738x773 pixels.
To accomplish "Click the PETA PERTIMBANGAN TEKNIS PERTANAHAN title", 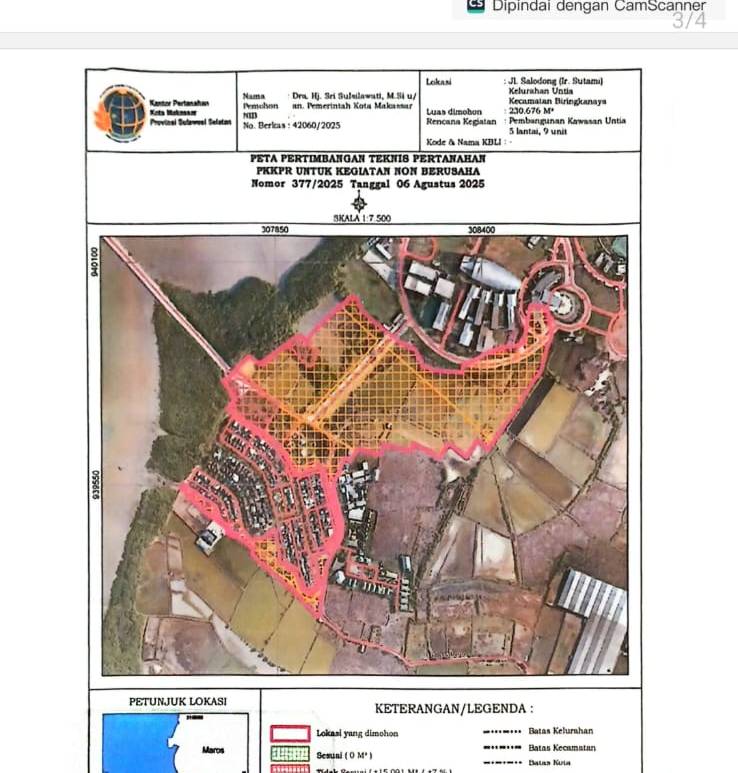I will (367, 158).
